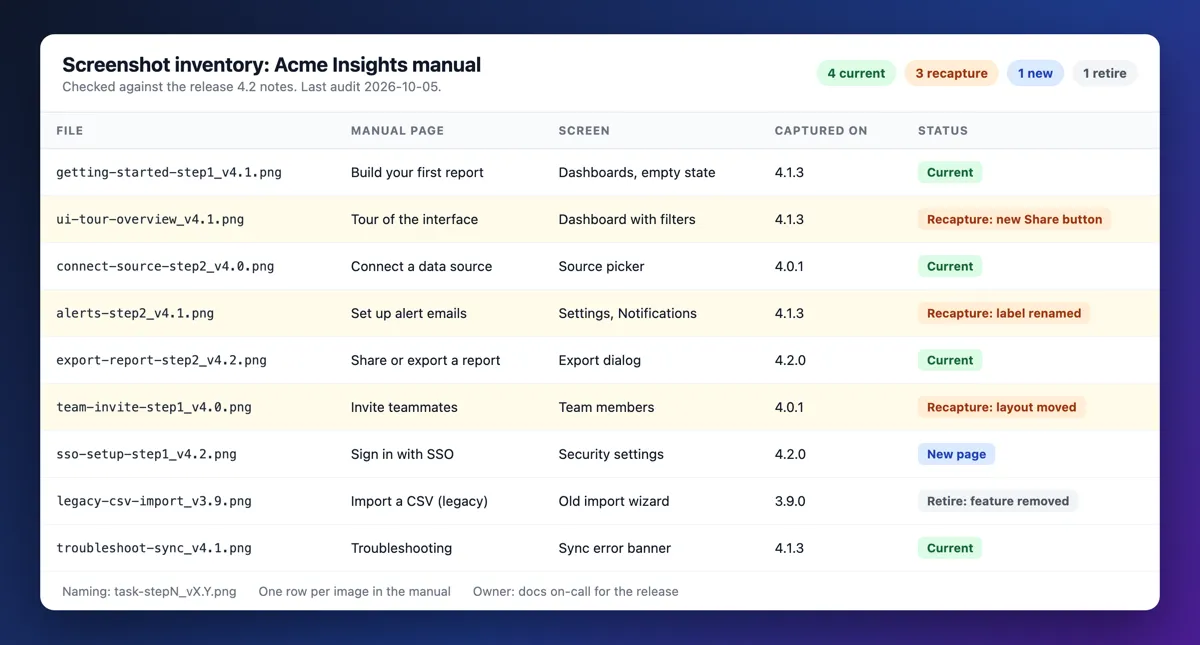Click captured version 4.1.3 in alerts-step2 row
Screen dimensions: 1200x645
tap(789, 313)
